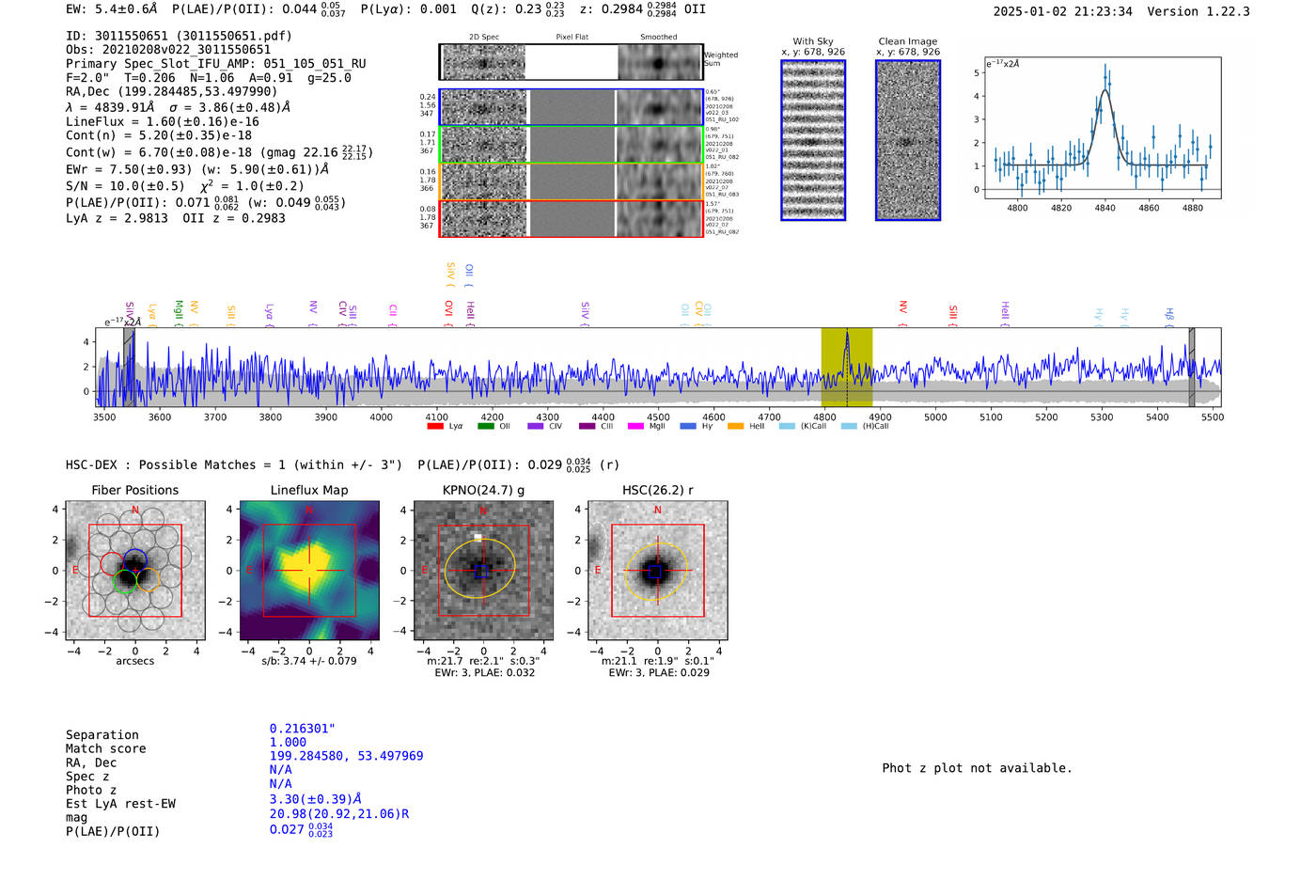Click the green OII legend swatch
This screenshot has width=1316, height=896.
(x=485, y=426)
